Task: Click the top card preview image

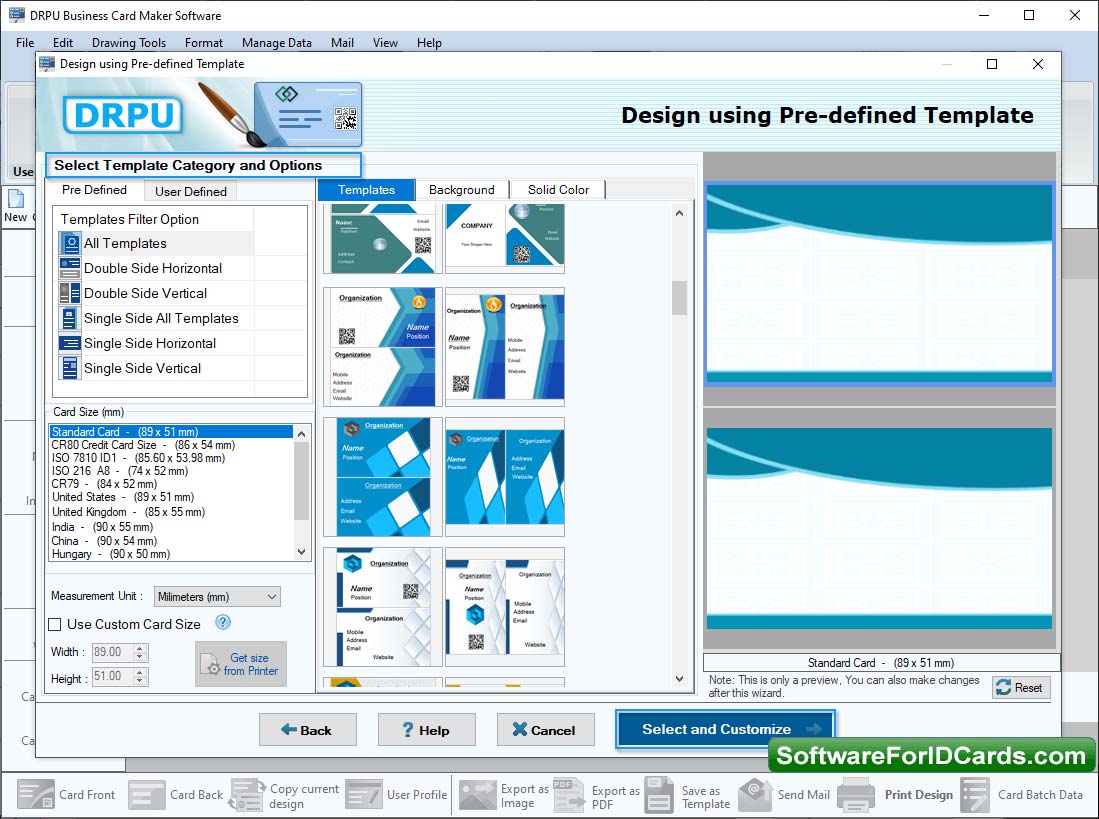Action: (x=880, y=283)
